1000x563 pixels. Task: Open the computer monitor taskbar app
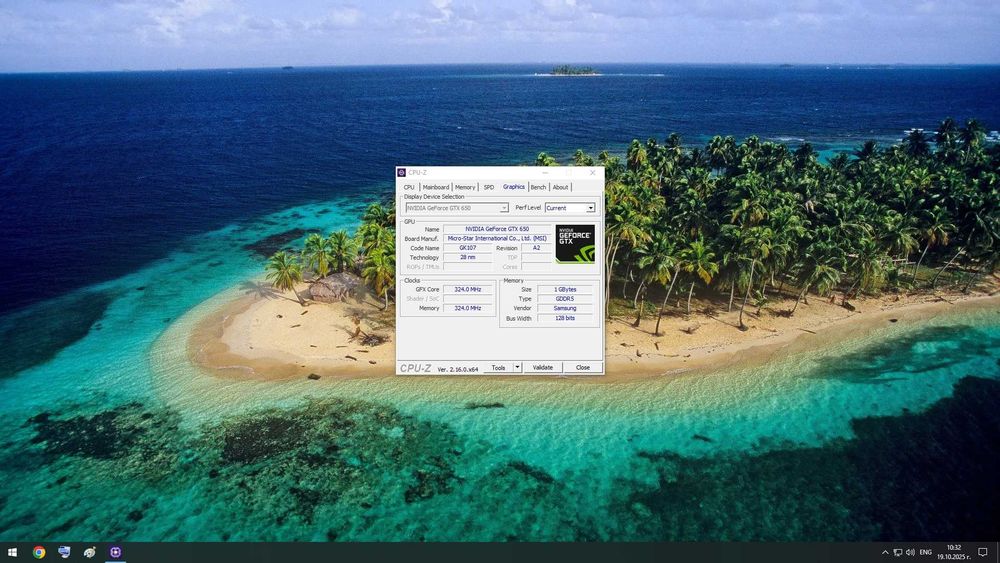click(x=64, y=552)
